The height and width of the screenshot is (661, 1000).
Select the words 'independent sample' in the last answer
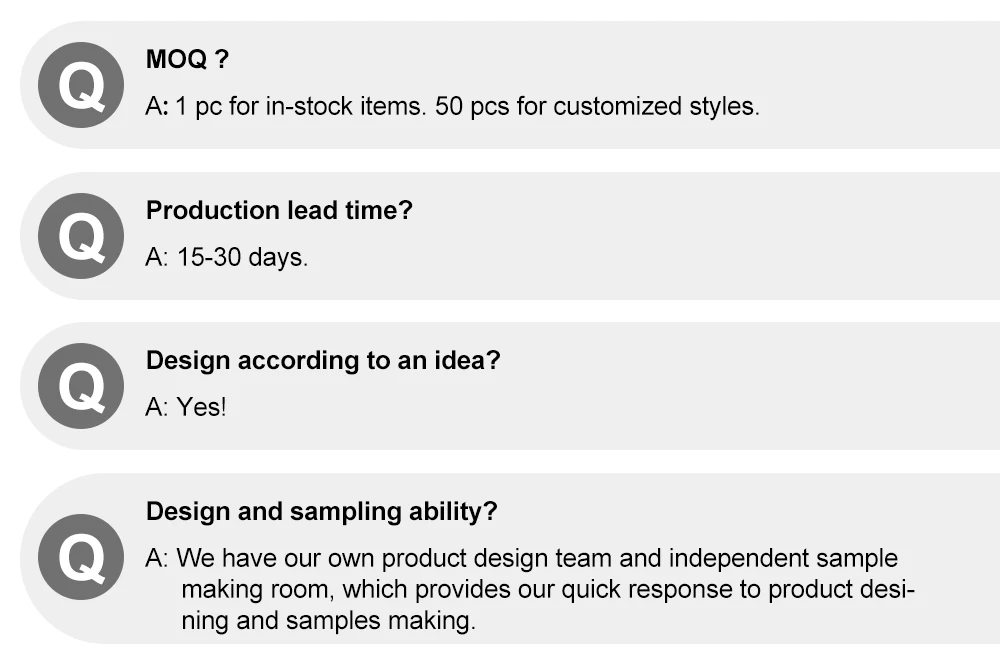pos(784,558)
